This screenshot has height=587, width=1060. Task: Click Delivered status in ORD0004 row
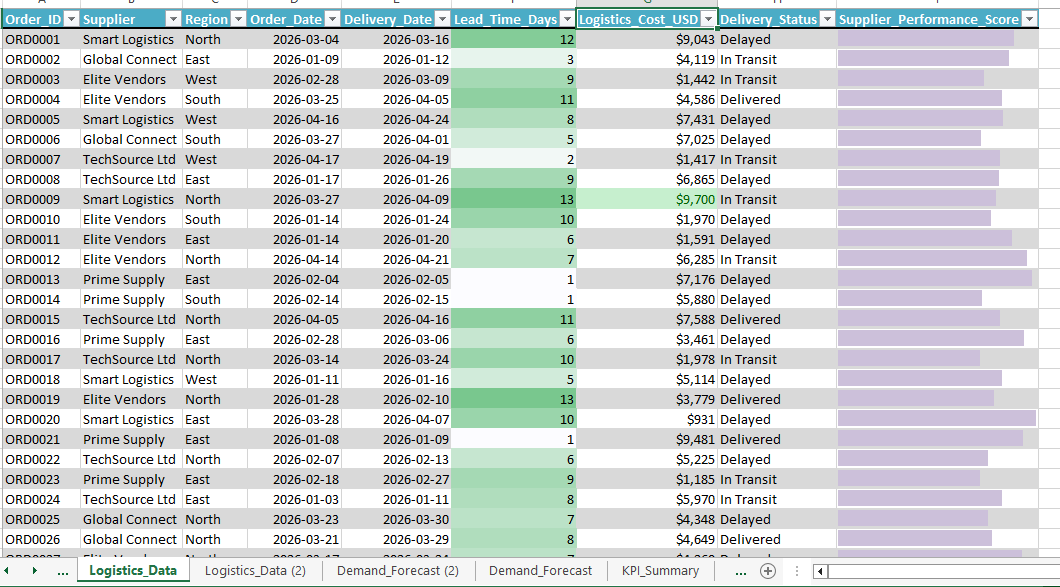click(777, 99)
